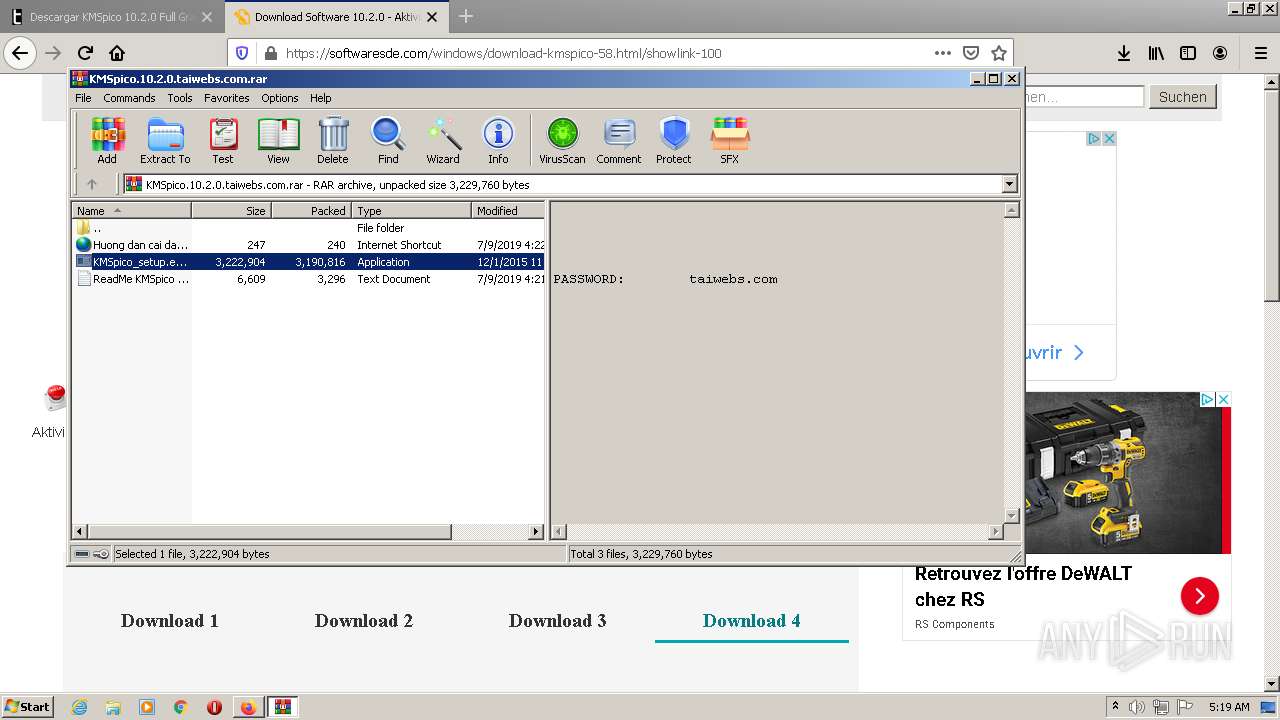Image resolution: width=1280 pixels, height=720 pixels.
Task: Open Firefox account icon
Action: point(1220,53)
